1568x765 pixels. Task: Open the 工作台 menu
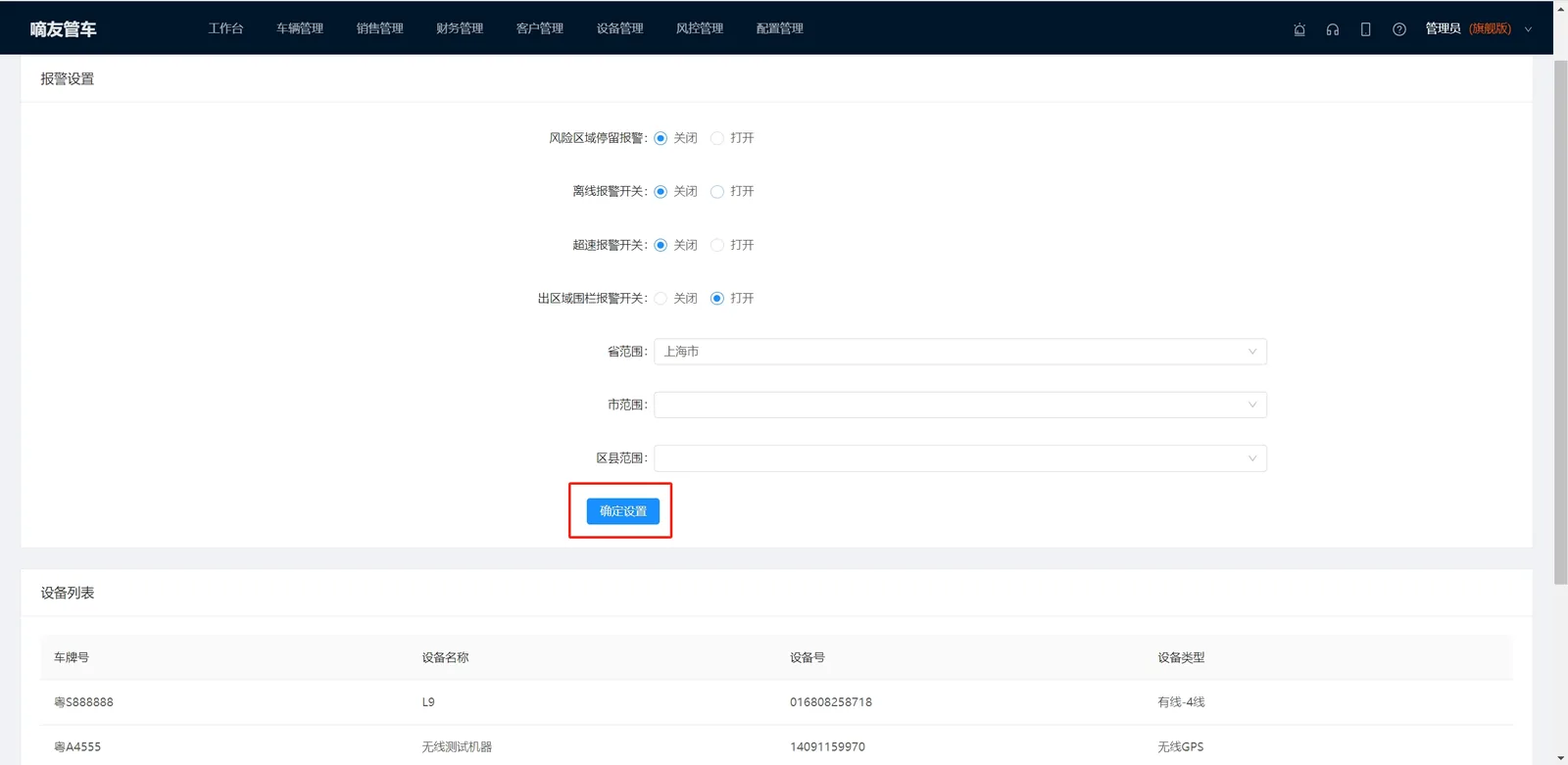point(225,28)
